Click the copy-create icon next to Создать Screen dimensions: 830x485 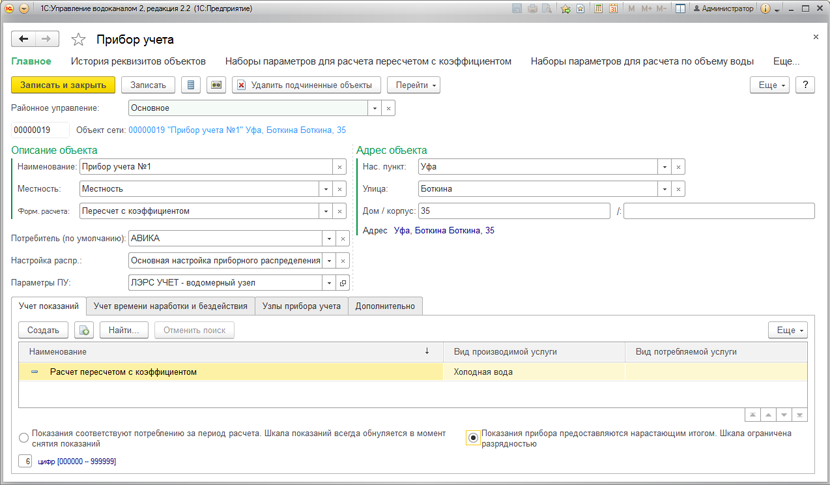click(x=84, y=330)
